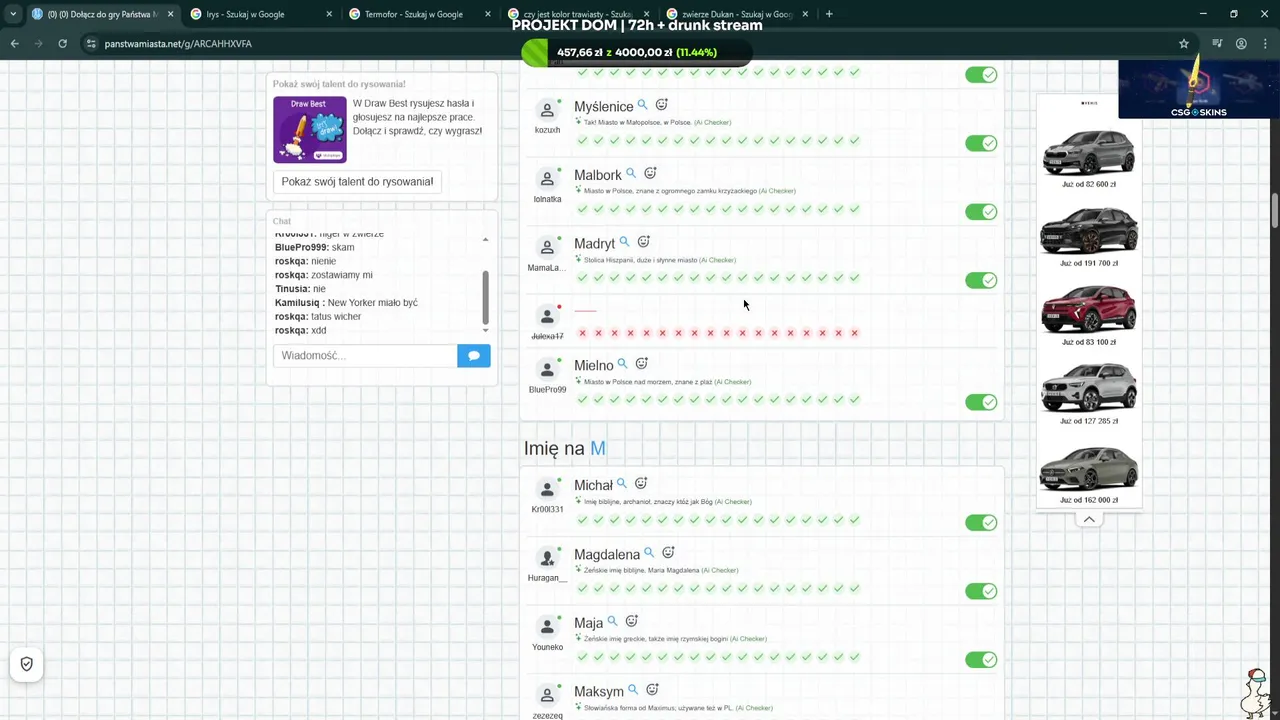
Task: Select the zwierze Dukan search tab
Action: [x=737, y=14]
